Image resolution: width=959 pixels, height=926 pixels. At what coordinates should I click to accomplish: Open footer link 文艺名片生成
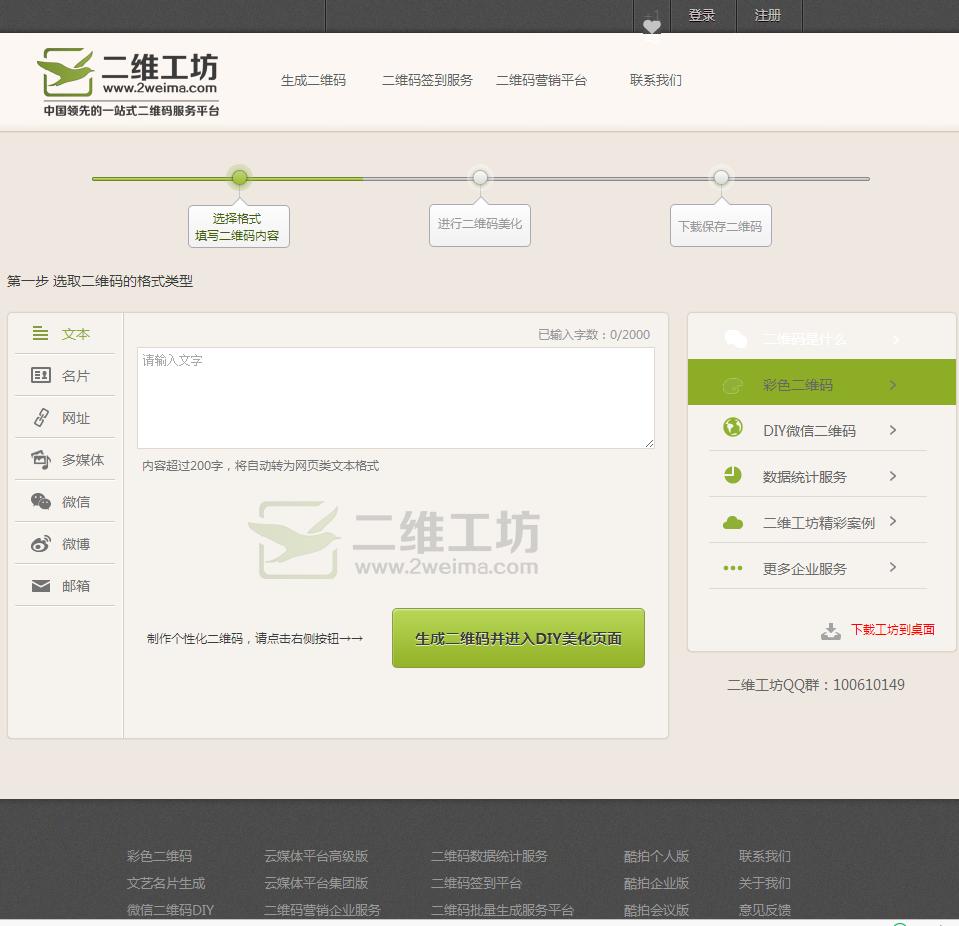click(166, 883)
